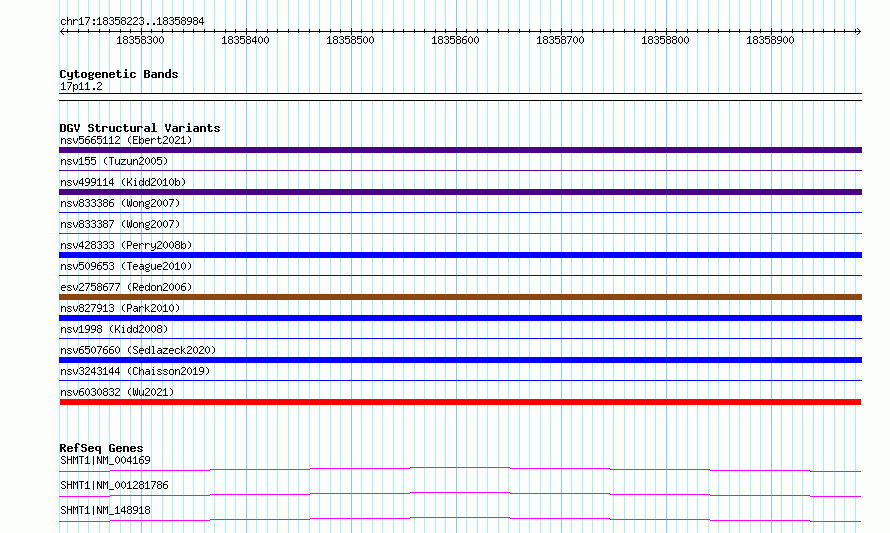This screenshot has height=533, width=890.
Task: Open variant esv2758677 (Redon2006) label
Action: (x=126, y=287)
